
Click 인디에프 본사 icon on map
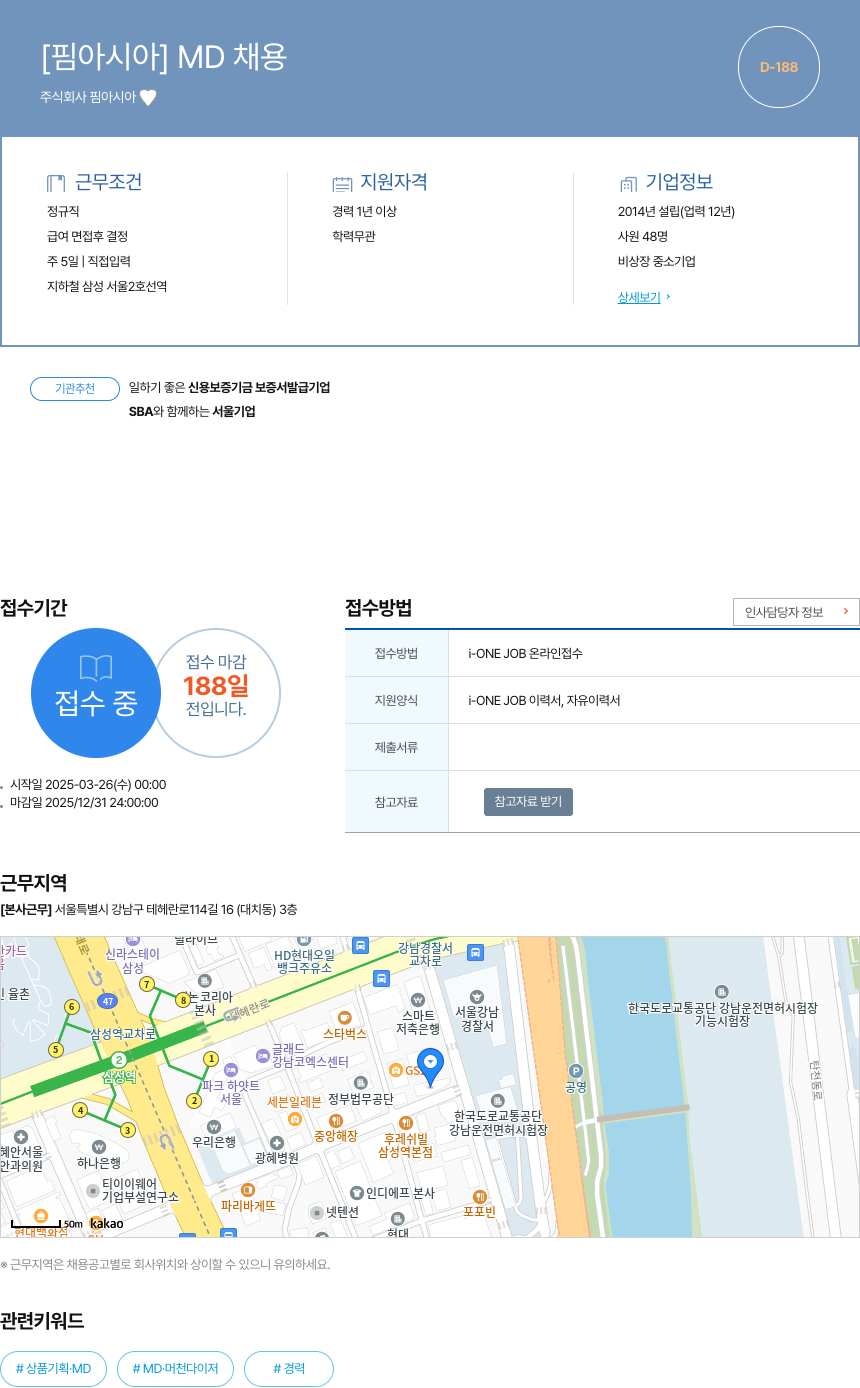356,1192
